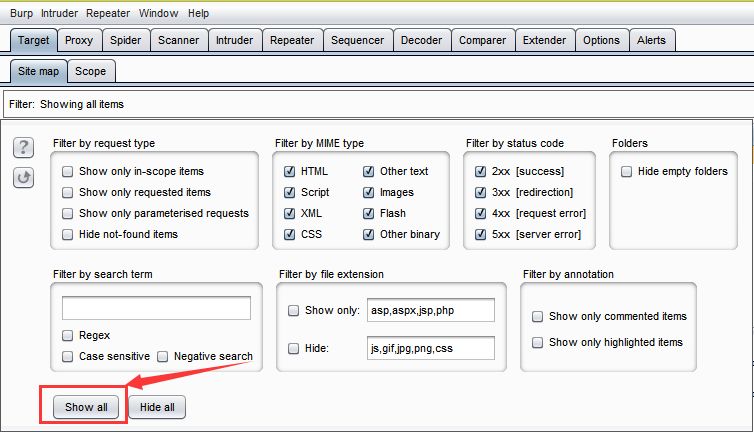Uncheck 5xx server error filter
754x432 pixels.
click(480, 234)
